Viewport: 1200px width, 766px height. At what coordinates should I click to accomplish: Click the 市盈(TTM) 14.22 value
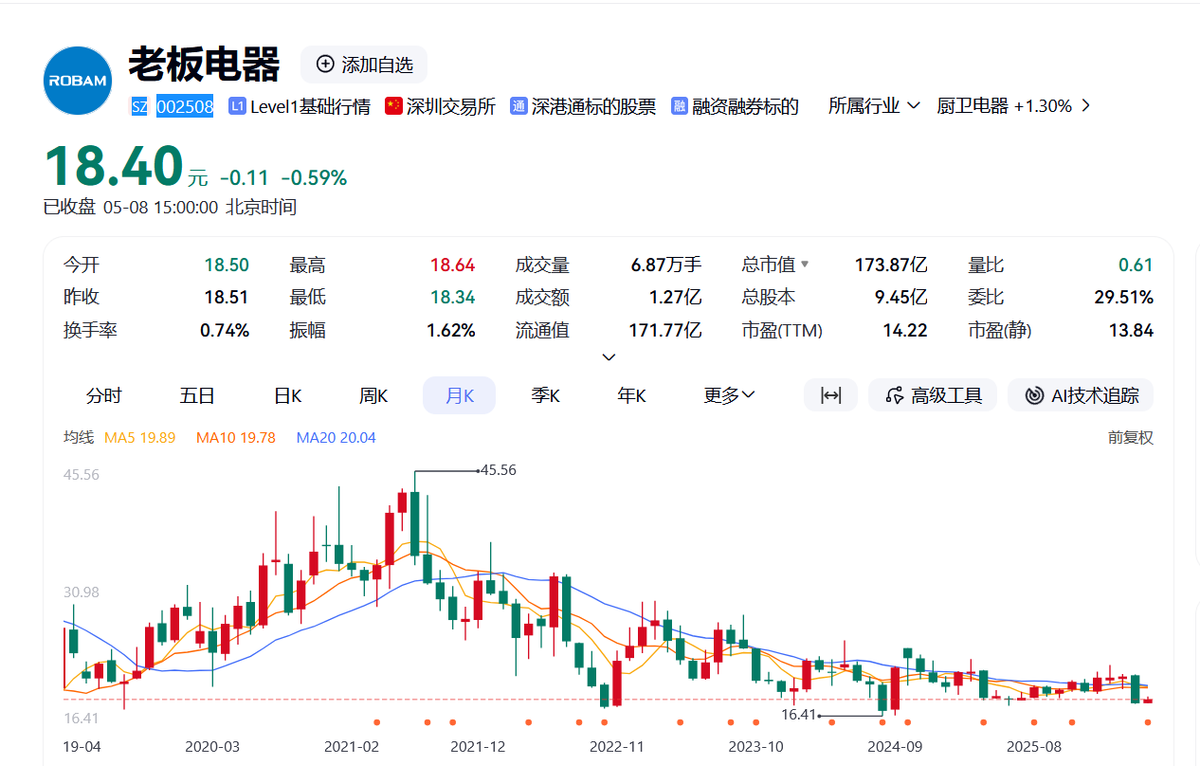pos(906,330)
